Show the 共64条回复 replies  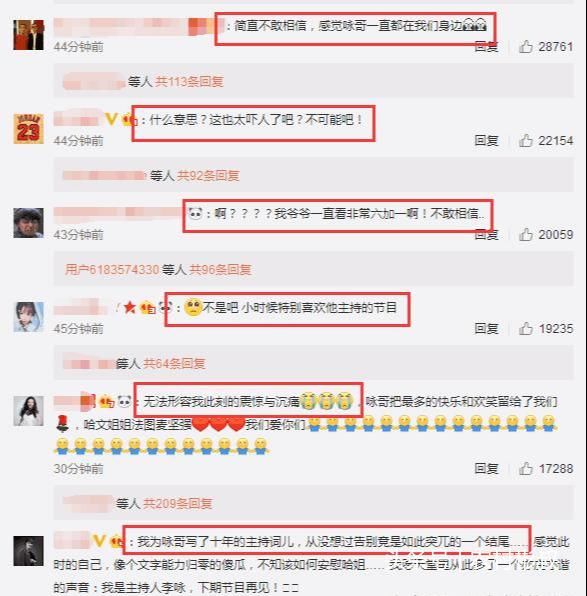tap(174, 364)
